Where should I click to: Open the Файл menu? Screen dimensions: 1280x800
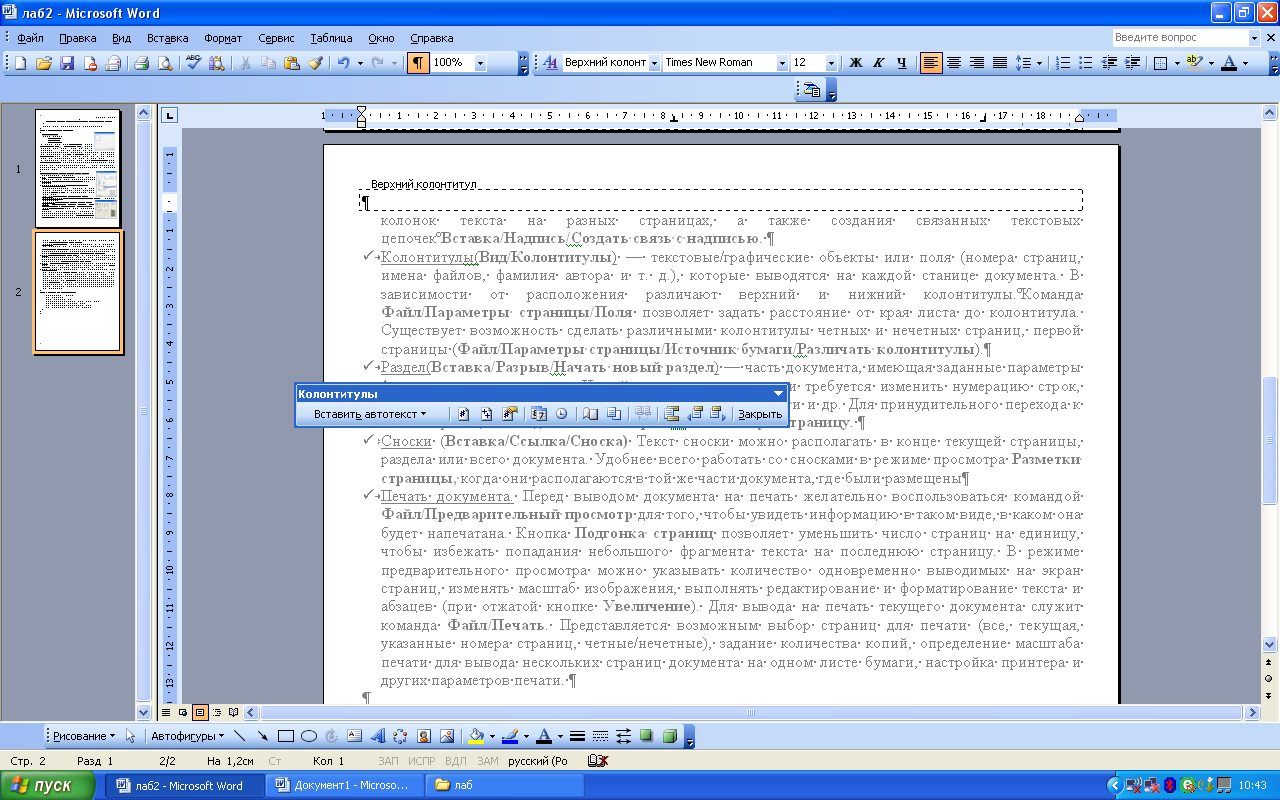click(x=30, y=38)
